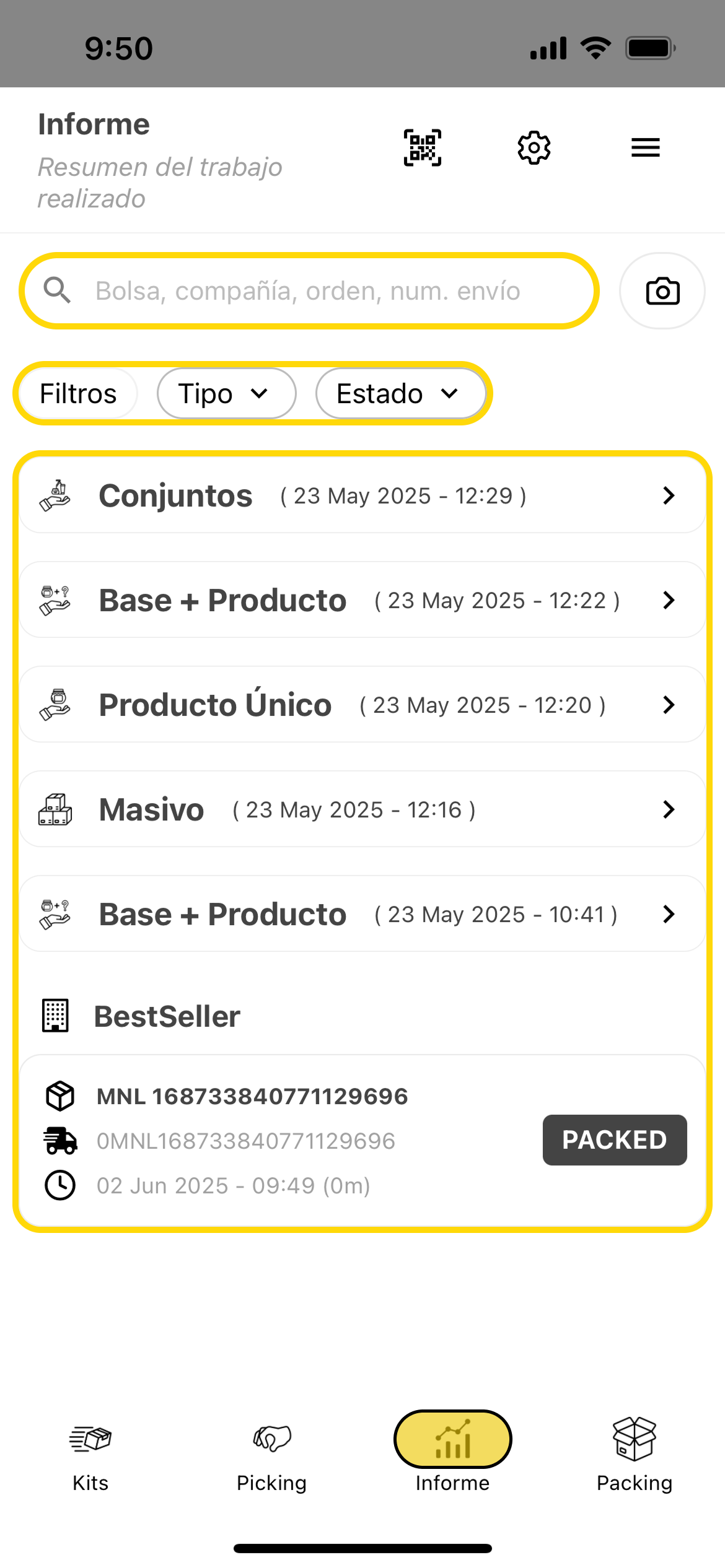
Task: Tap the BestSeller building icon
Action: pyautogui.click(x=55, y=1016)
